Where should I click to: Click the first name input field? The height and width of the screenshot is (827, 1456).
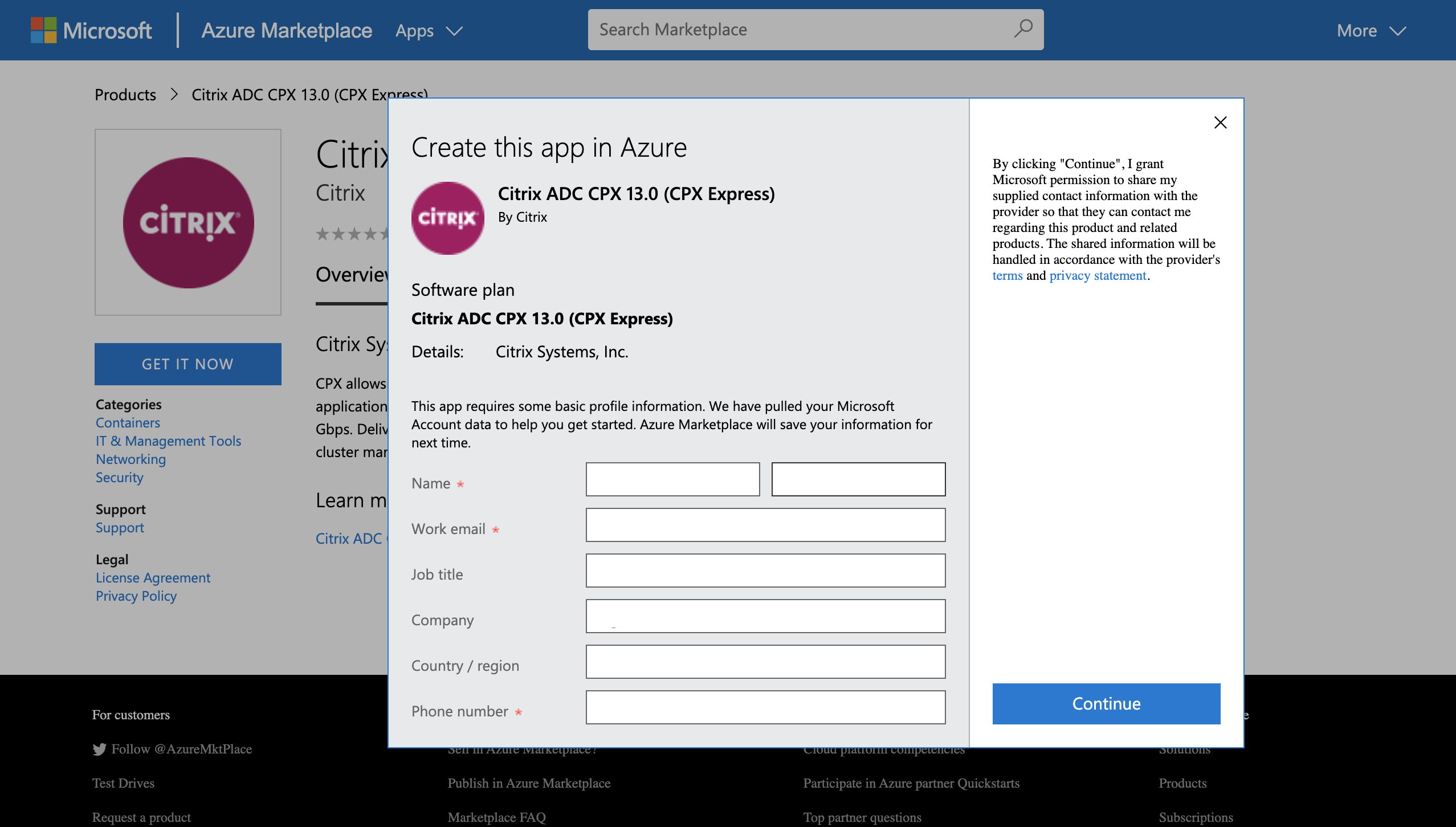672,479
